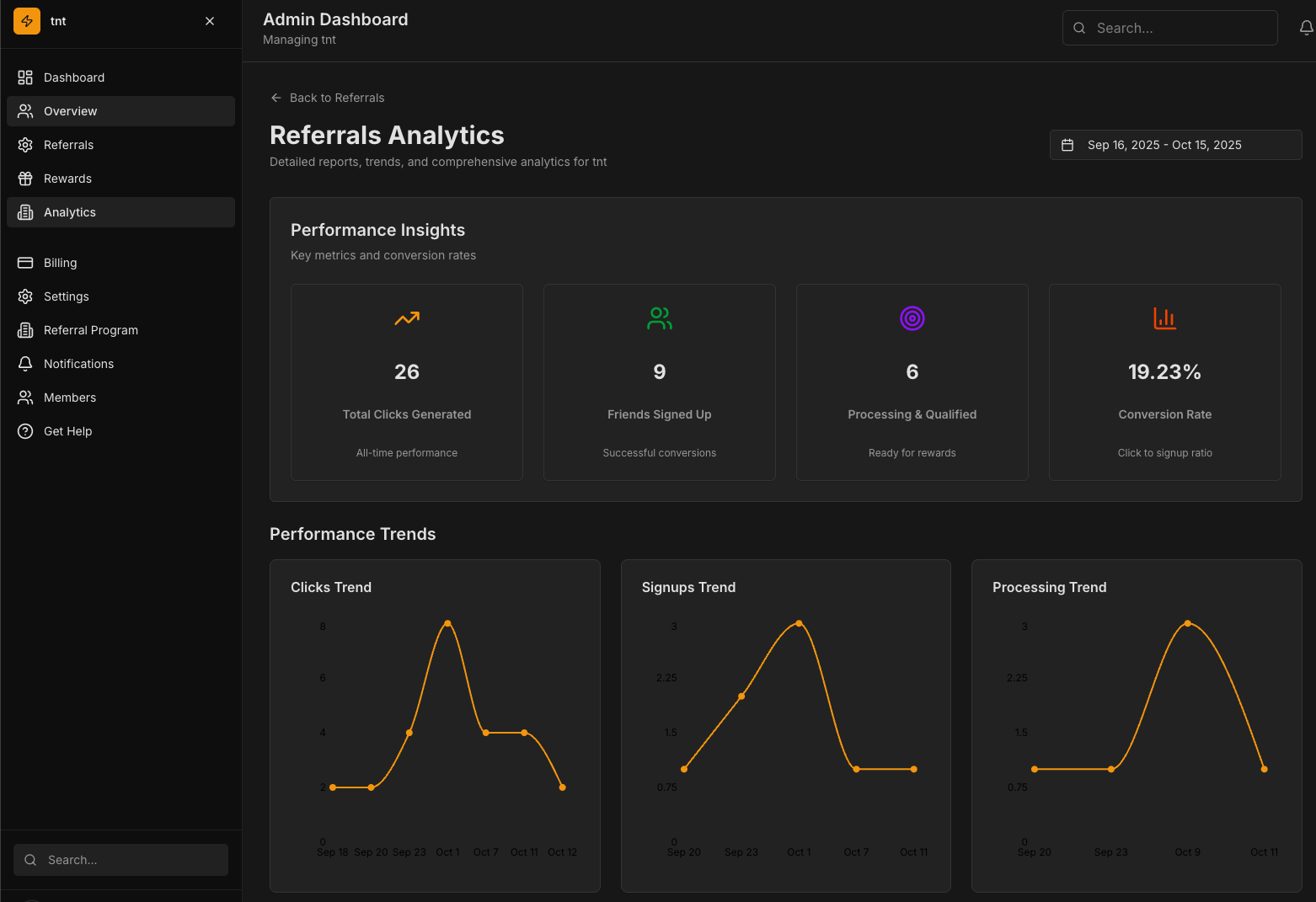Click the purple target icon for Processing & Qualified

[x=912, y=318]
